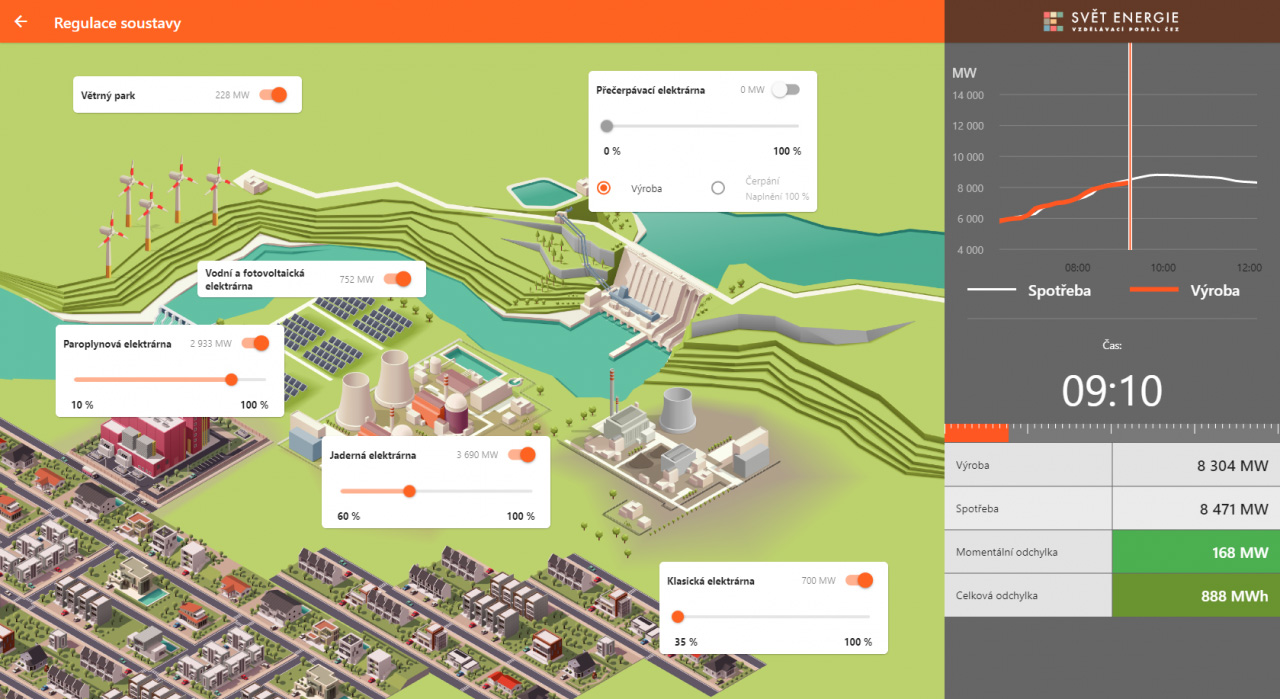Image resolution: width=1280 pixels, height=699 pixels.
Task: Toggle the Větrný park switch off
Action: (x=273, y=95)
